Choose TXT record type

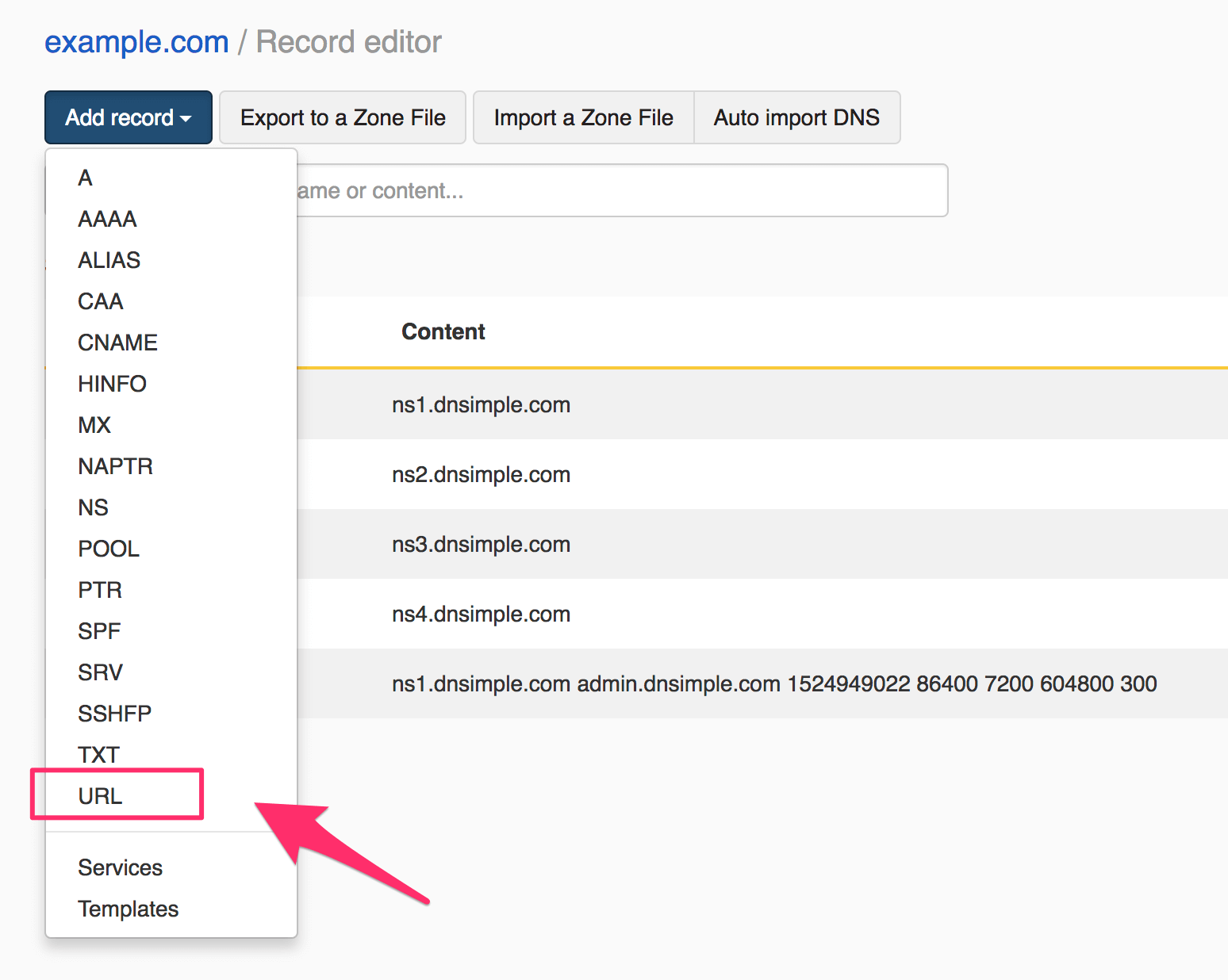[98, 754]
